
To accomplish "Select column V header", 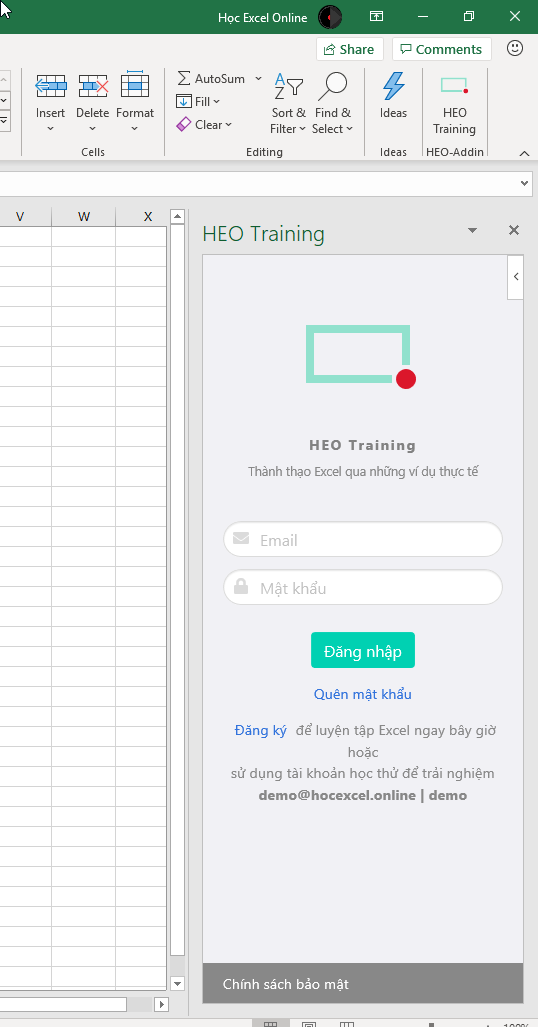I will pos(20,217).
